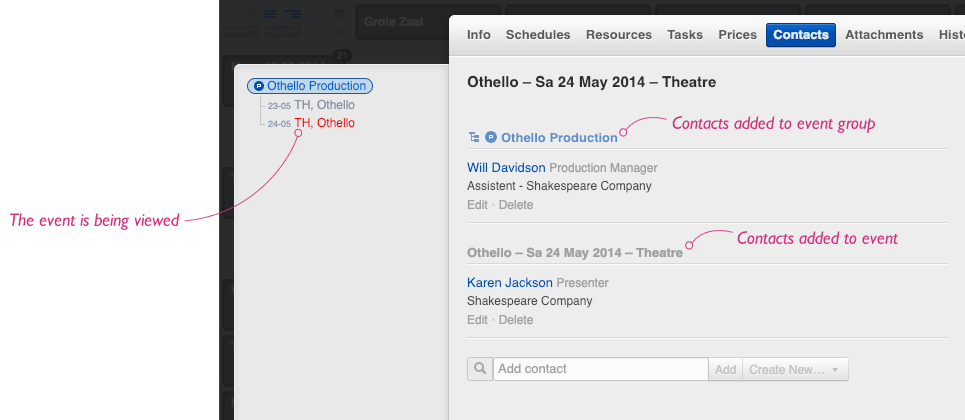This screenshot has width=965, height=420.
Task: Go to the Resources tab
Action: click(x=619, y=35)
